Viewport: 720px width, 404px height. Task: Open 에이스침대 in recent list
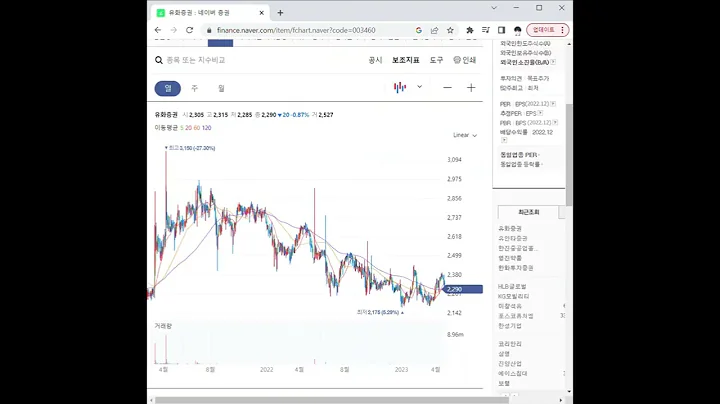tap(512, 373)
